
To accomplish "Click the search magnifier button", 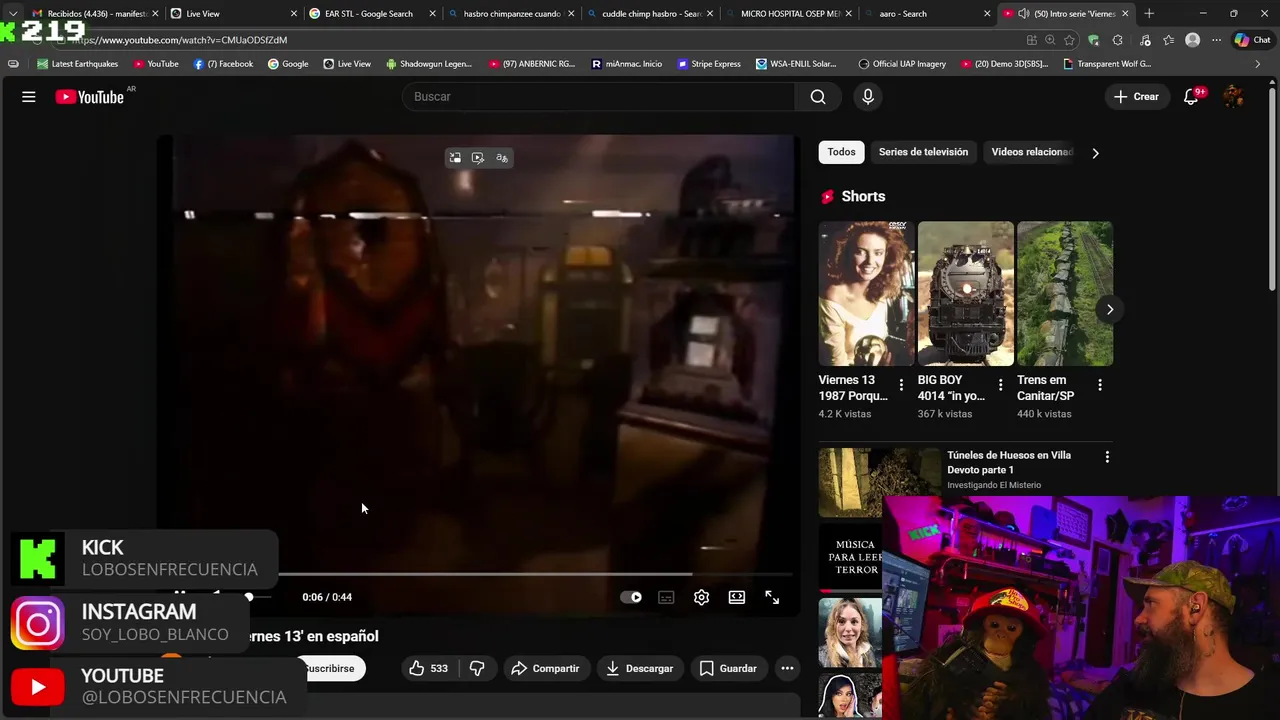I will (x=818, y=97).
